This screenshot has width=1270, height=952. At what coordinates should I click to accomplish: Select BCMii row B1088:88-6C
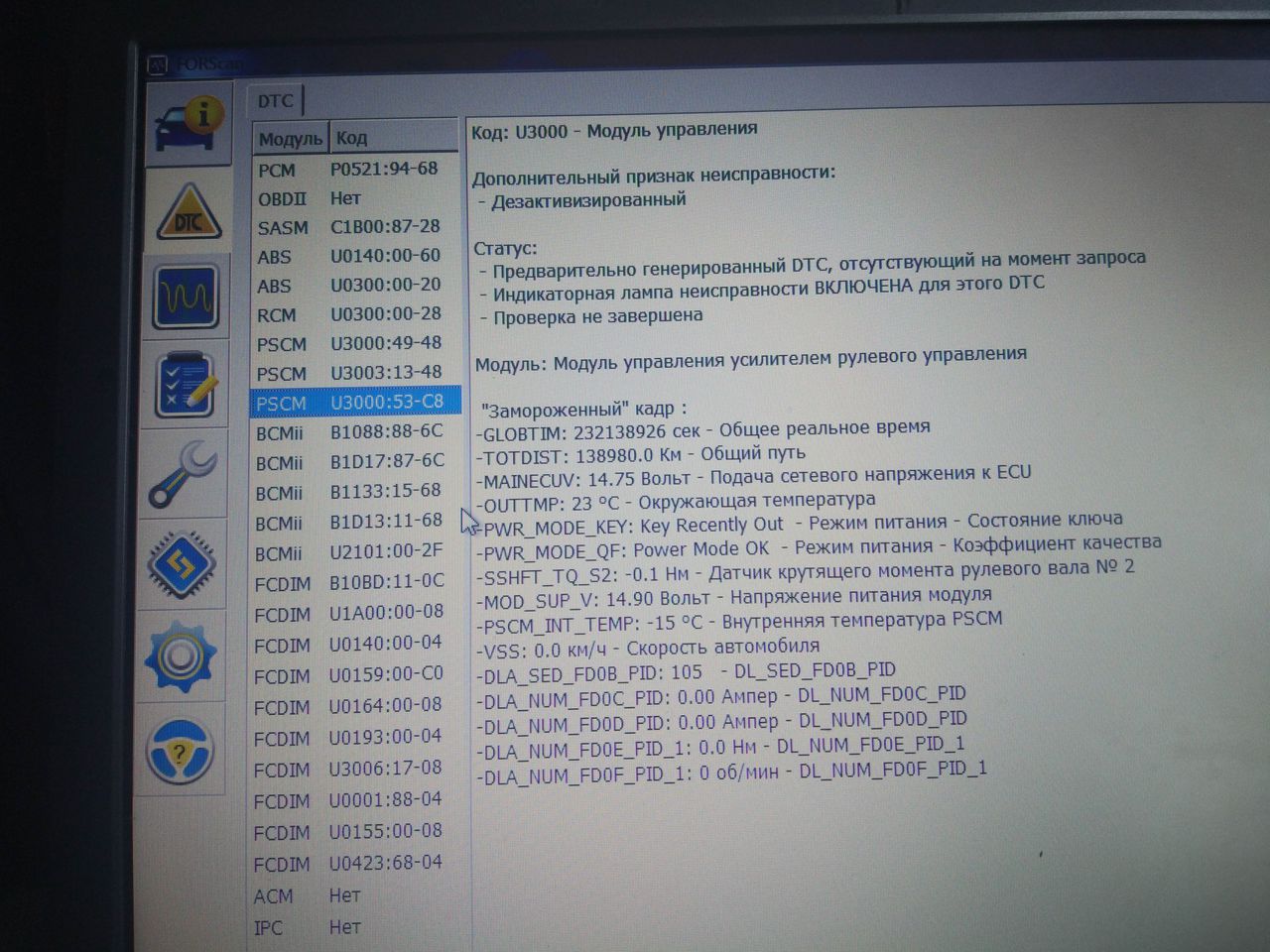click(355, 432)
